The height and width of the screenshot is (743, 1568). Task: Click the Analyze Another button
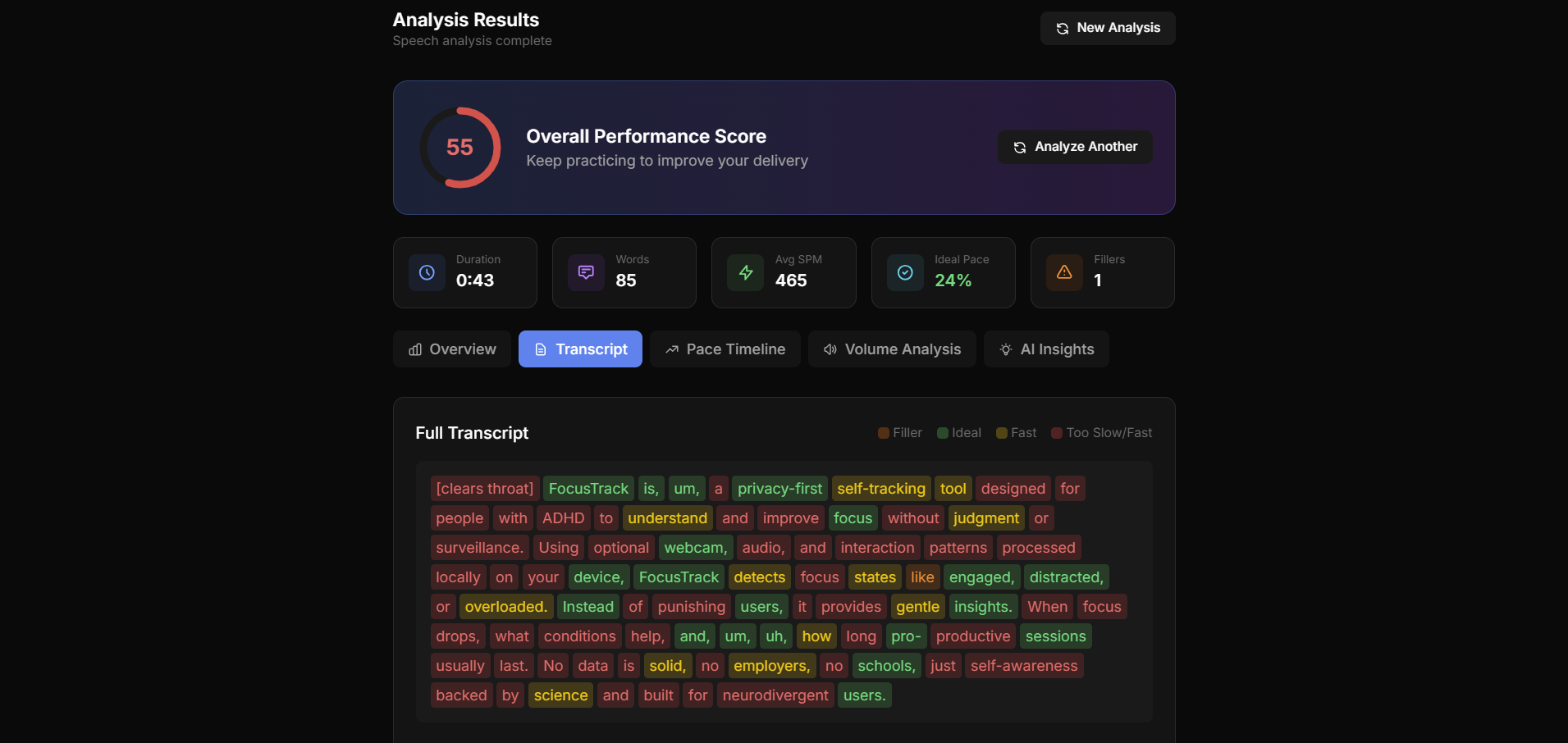[1075, 147]
